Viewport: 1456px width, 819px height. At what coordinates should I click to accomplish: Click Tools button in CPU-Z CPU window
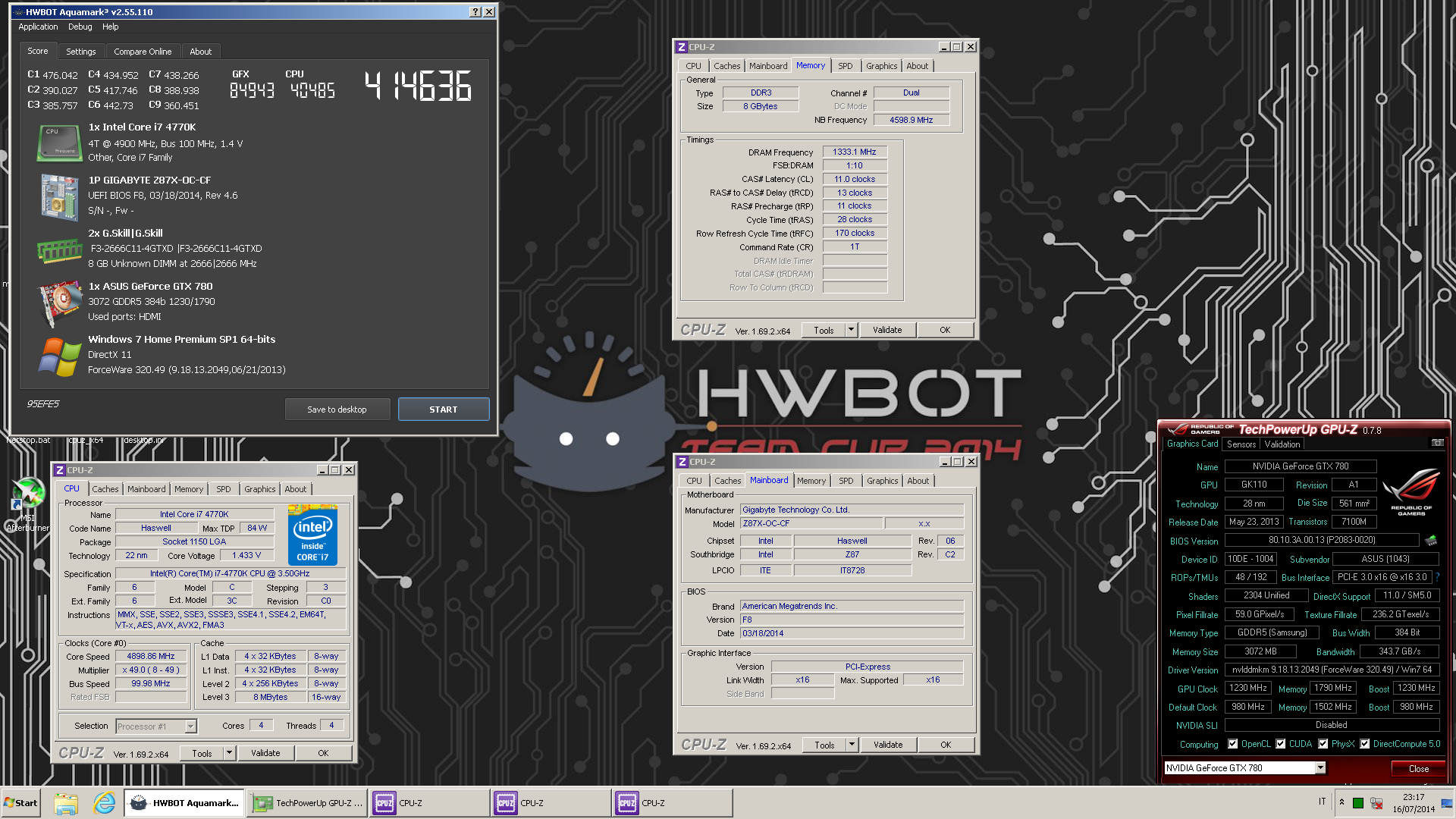202,753
